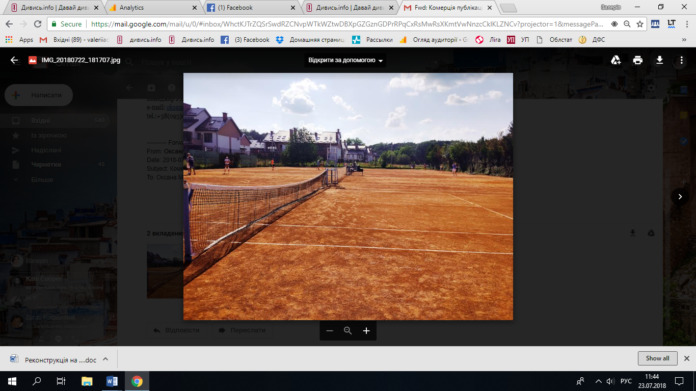
Task: Zoom out with the minus button
Action: 329,331
